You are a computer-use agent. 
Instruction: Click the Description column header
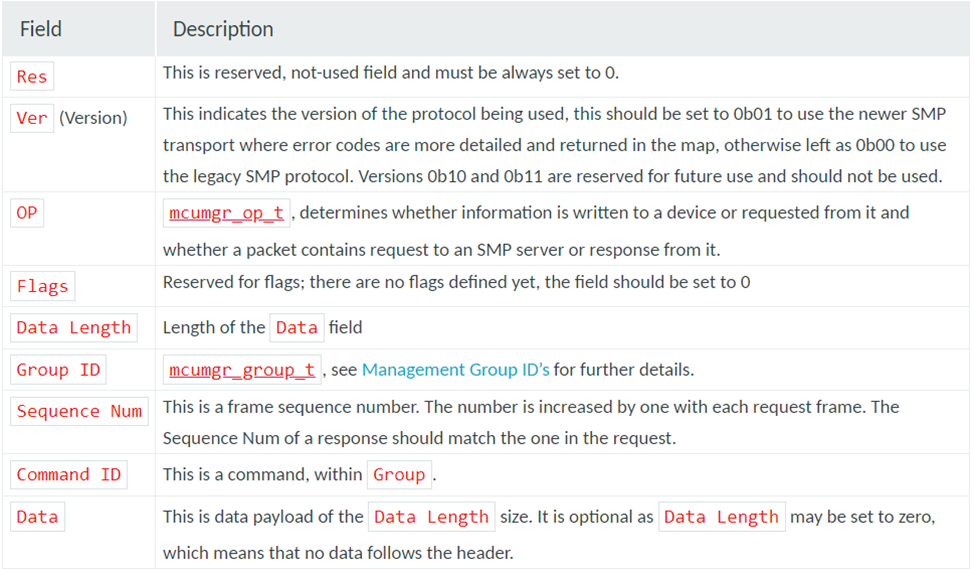pos(223,29)
